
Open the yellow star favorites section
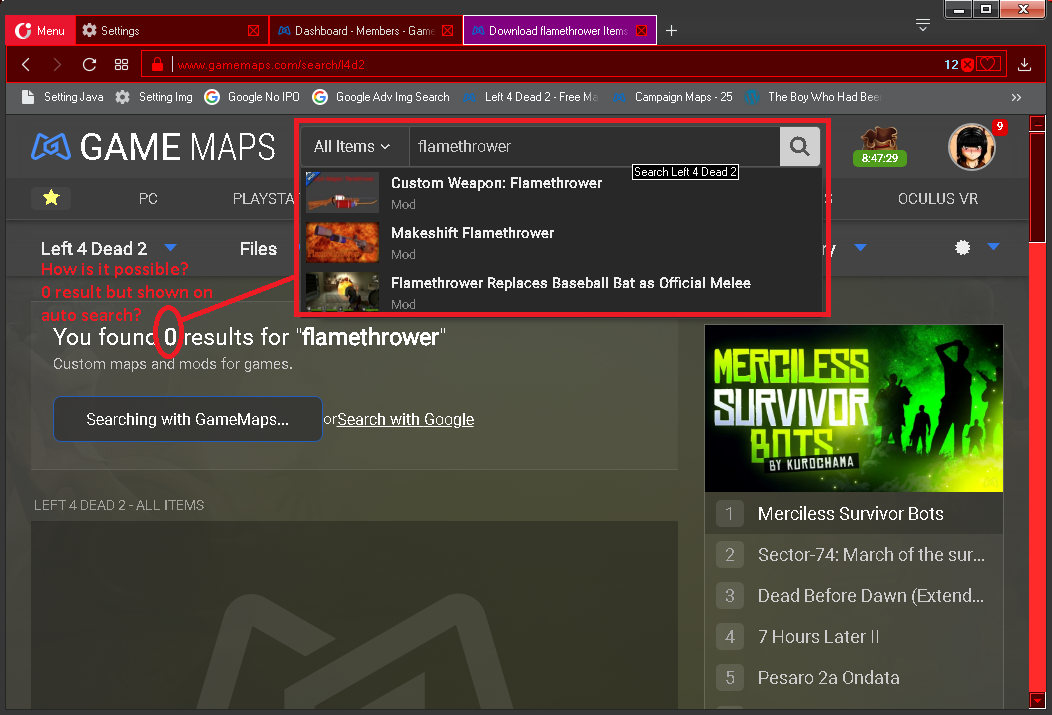pyautogui.click(x=51, y=198)
